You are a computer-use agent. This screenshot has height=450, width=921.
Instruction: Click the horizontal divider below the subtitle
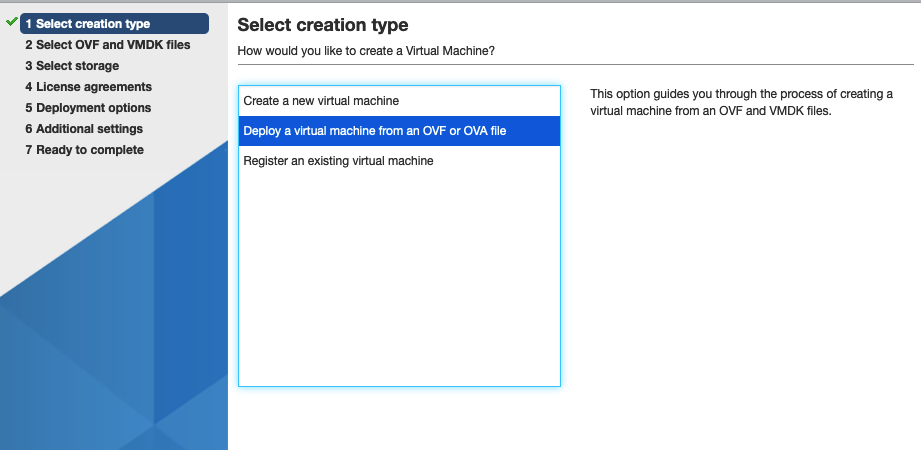point(575,64)
